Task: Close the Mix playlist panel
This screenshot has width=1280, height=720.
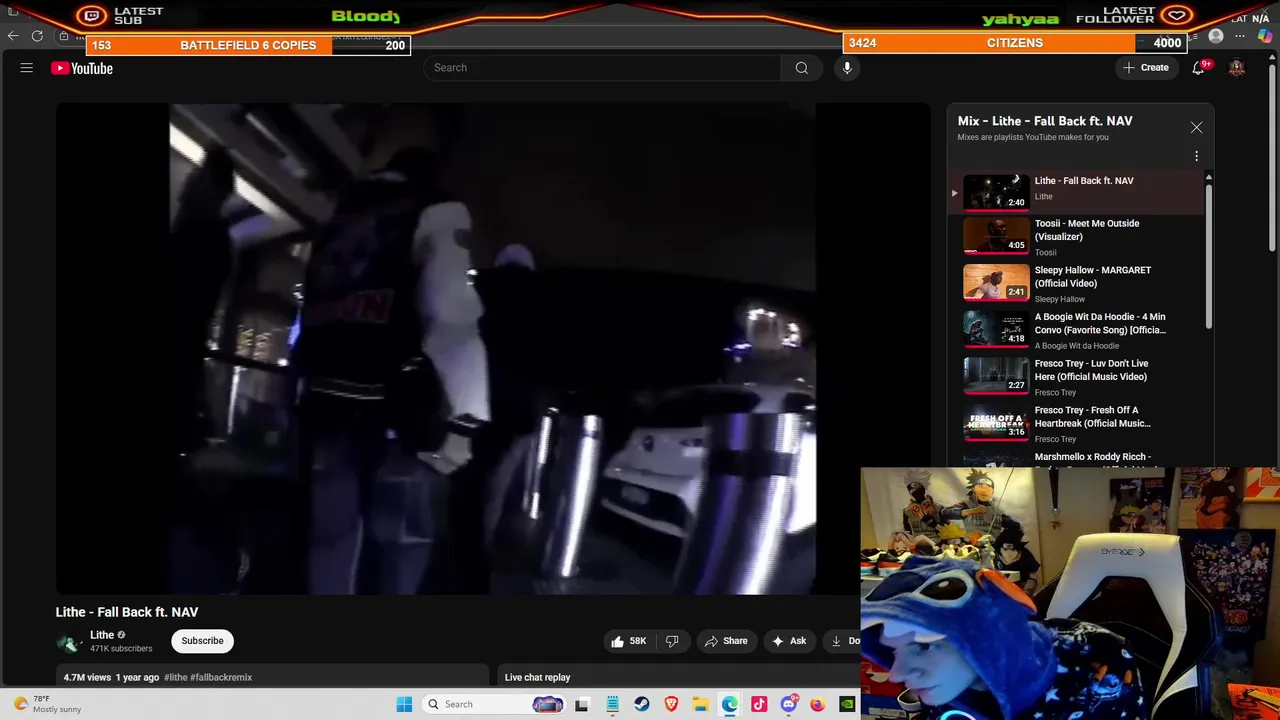Action: pyautogui.click(x=1196, y=128)
